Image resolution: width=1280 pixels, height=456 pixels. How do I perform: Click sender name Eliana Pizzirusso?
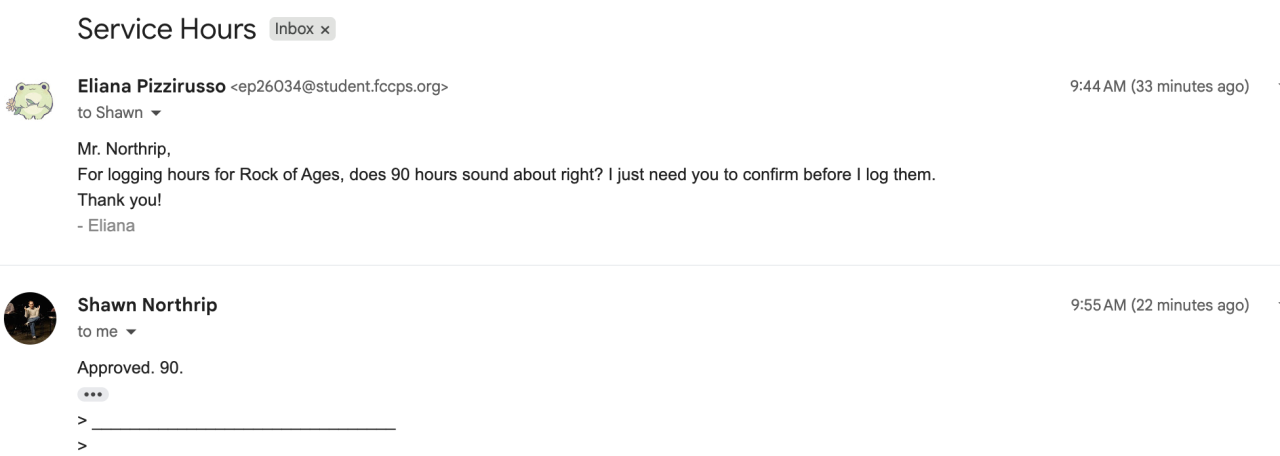coord(151,86)
